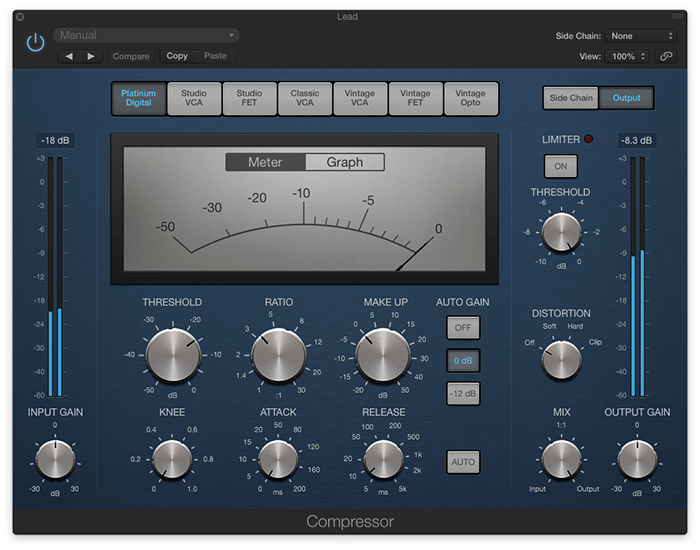Image resolution: width=700 pixels, height=550 pixels.
Task: Toggle the plug-in power button
Action: tap(36, 43)
